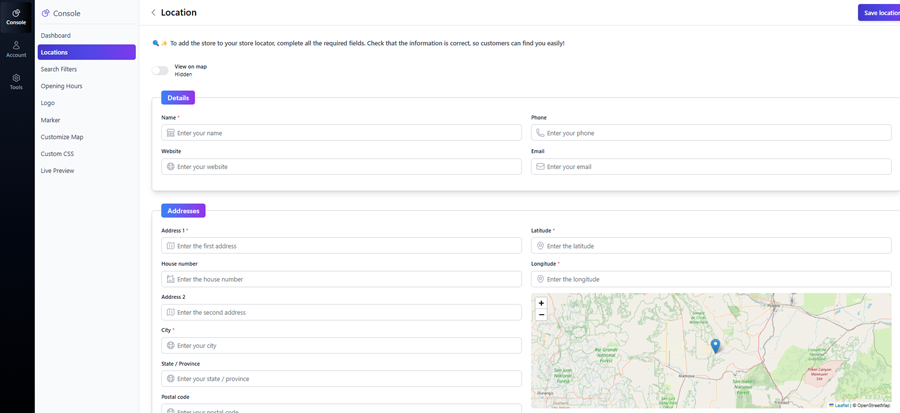Click the map icon in the Address 1 field

(x=170, y=246)
